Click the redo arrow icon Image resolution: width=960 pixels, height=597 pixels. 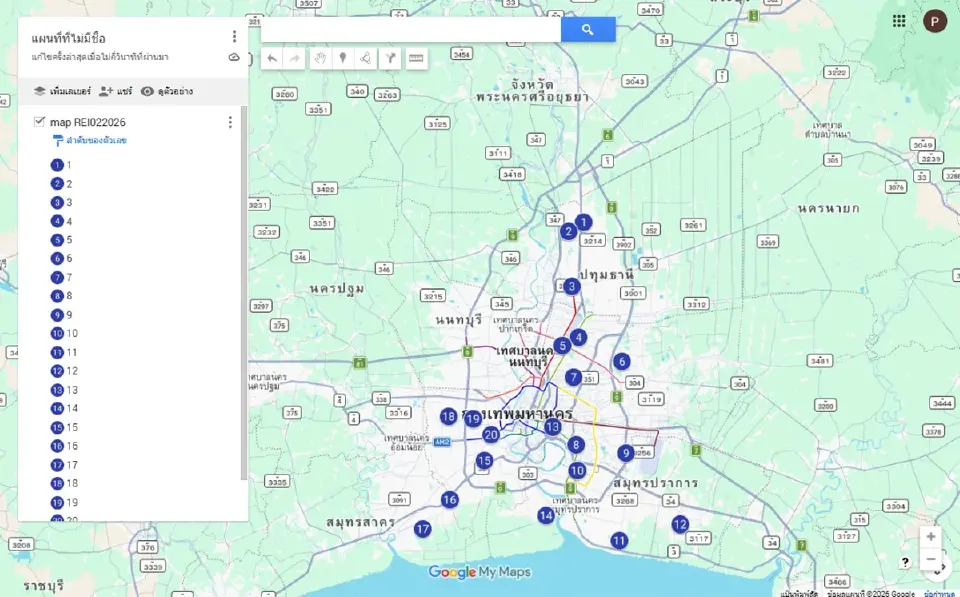click(294, 58)
